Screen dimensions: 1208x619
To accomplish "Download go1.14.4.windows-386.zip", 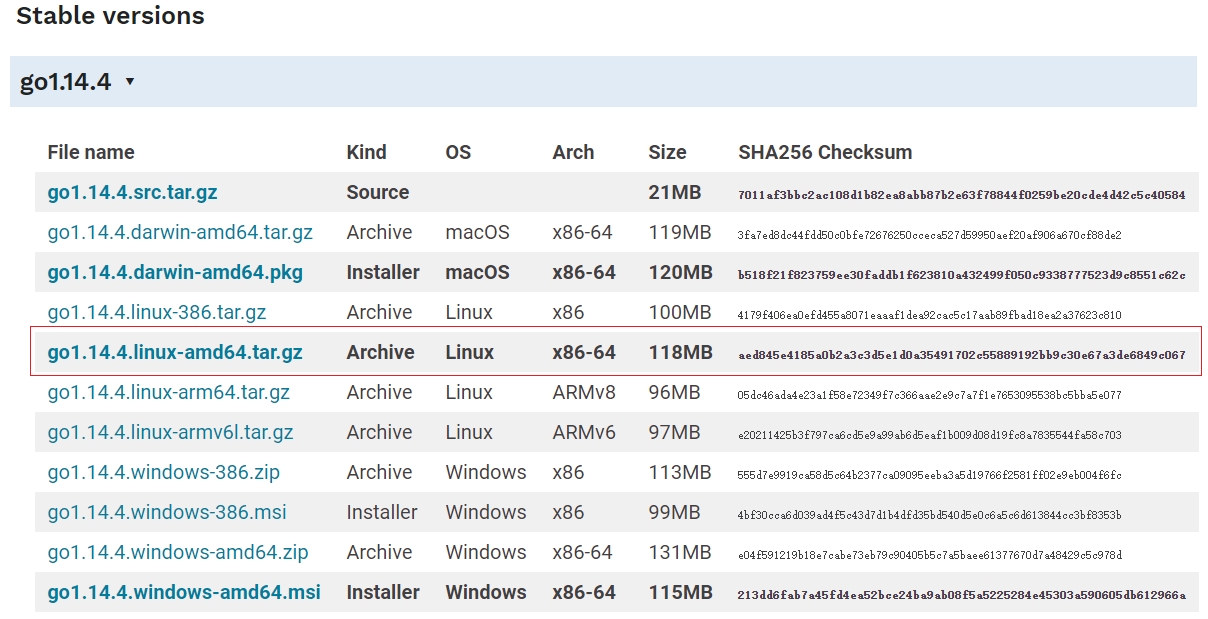I will click(x=164, y=472).
